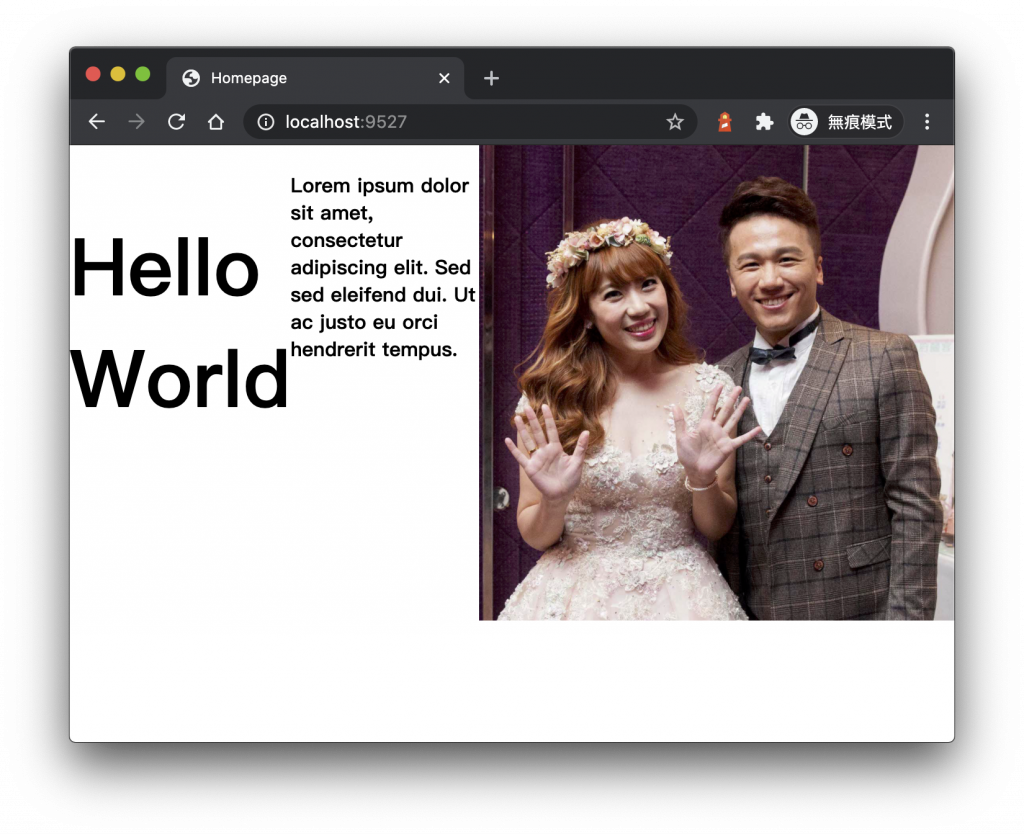Minimize window with the yellow button
Viewport: 1024px width, 834px height.
point(118,74)
